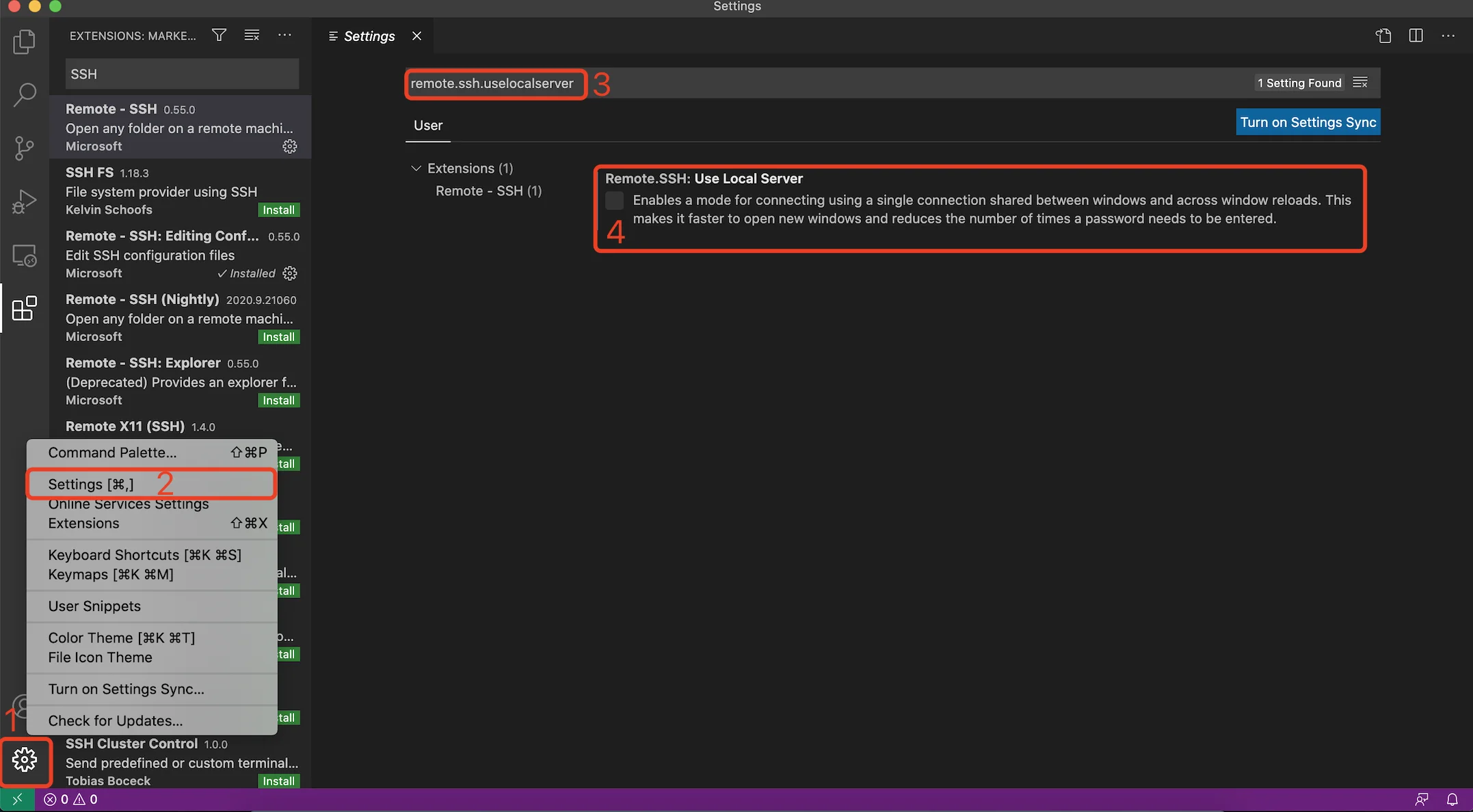The height and width of the screenshot is (812, 1473).
Task: Open the Source Control view
Action: point(25,148)
